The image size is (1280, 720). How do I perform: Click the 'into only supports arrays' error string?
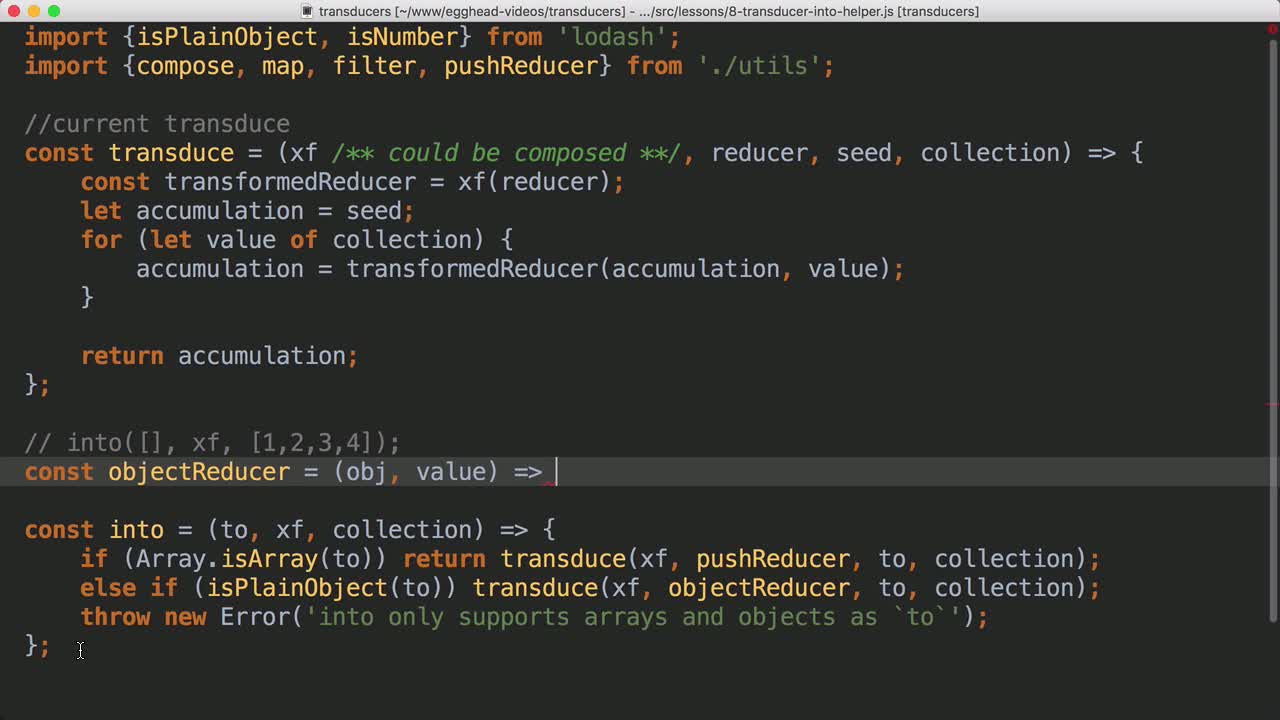click(x=632, y=617)
